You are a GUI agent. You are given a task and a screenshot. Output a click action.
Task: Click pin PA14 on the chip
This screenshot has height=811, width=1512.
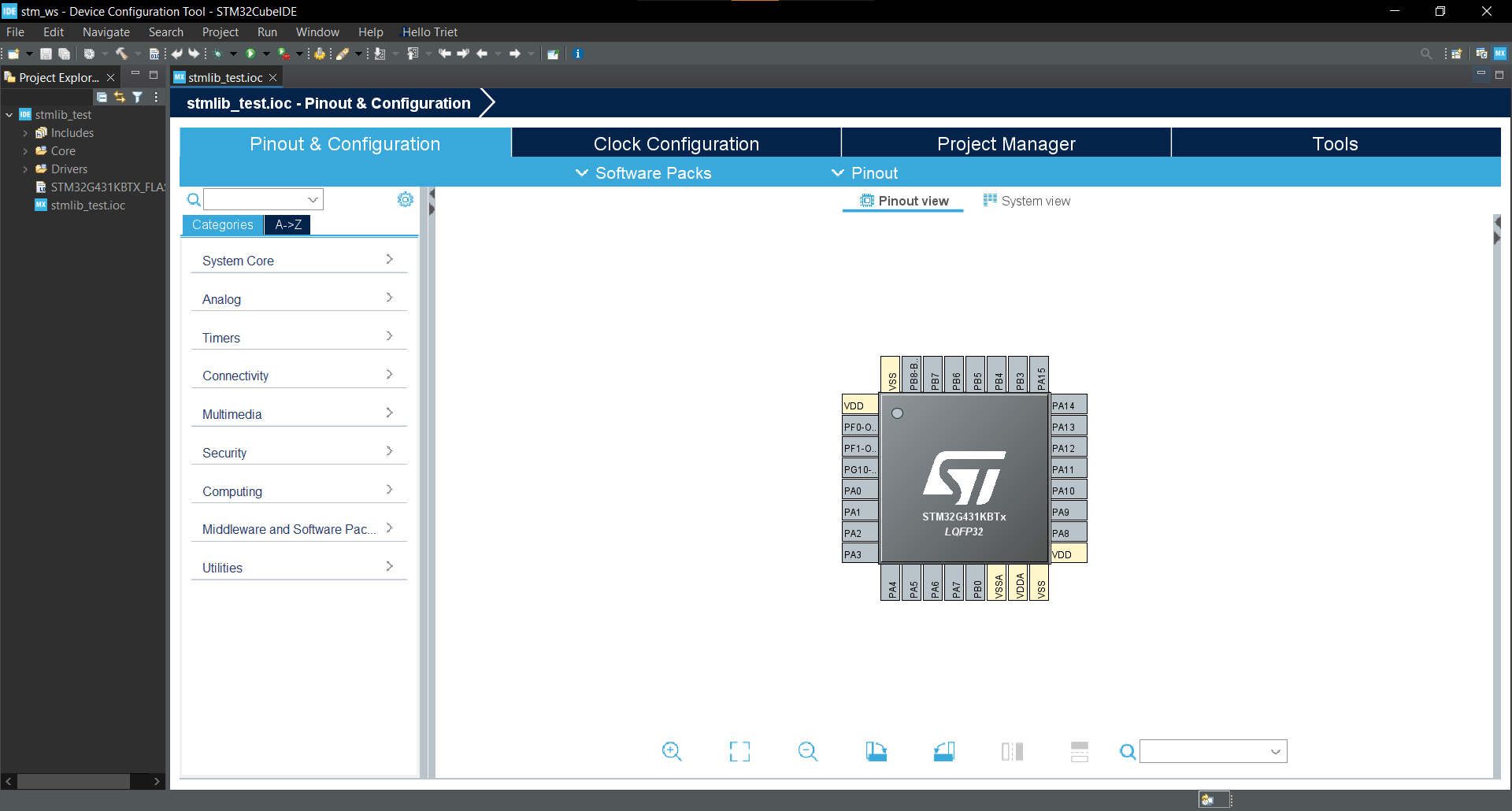[x=1069, y=405]
